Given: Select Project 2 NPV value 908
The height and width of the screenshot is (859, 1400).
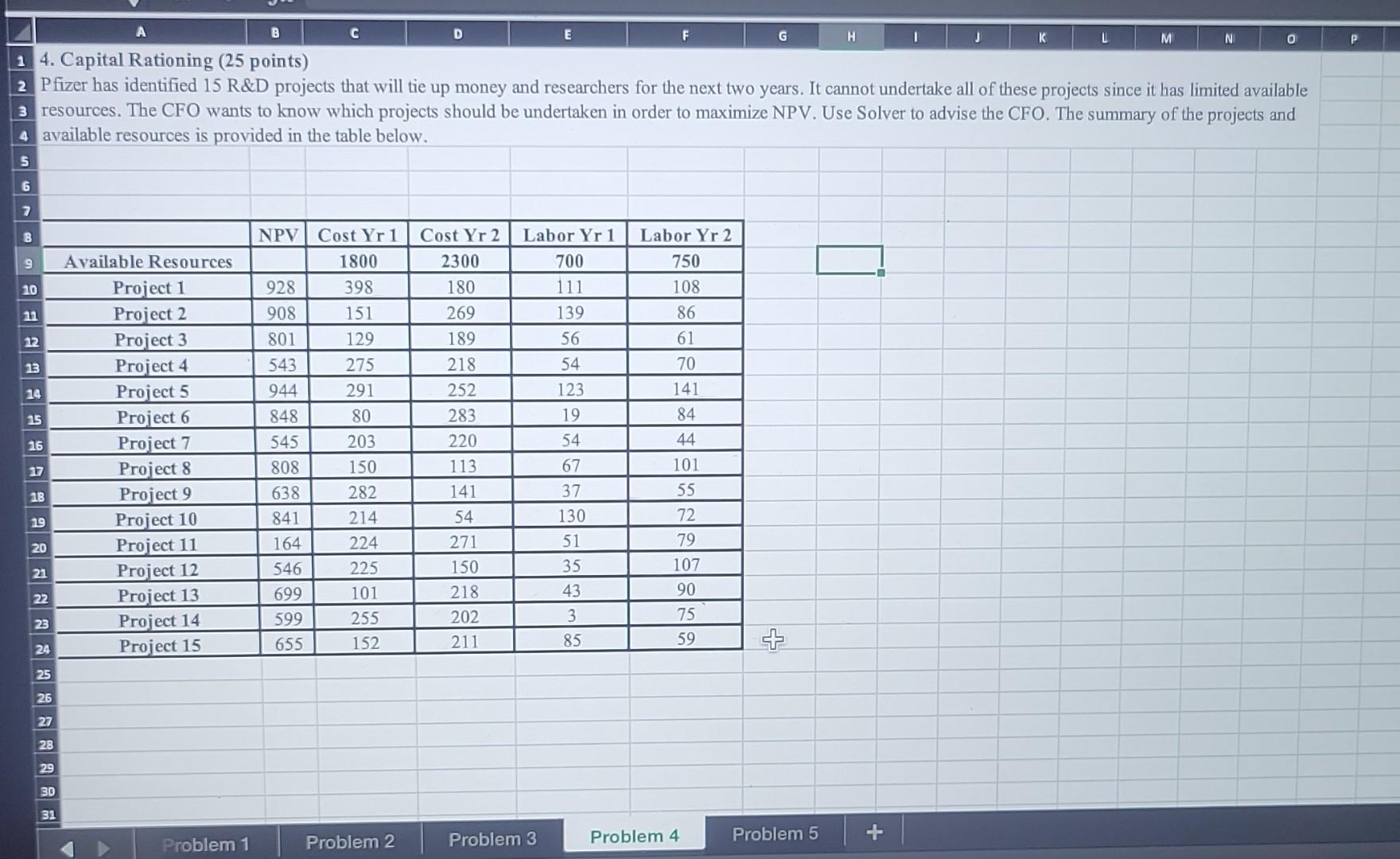Looking at the screenshot, I should pyautogui.click(x=281, y=313).
